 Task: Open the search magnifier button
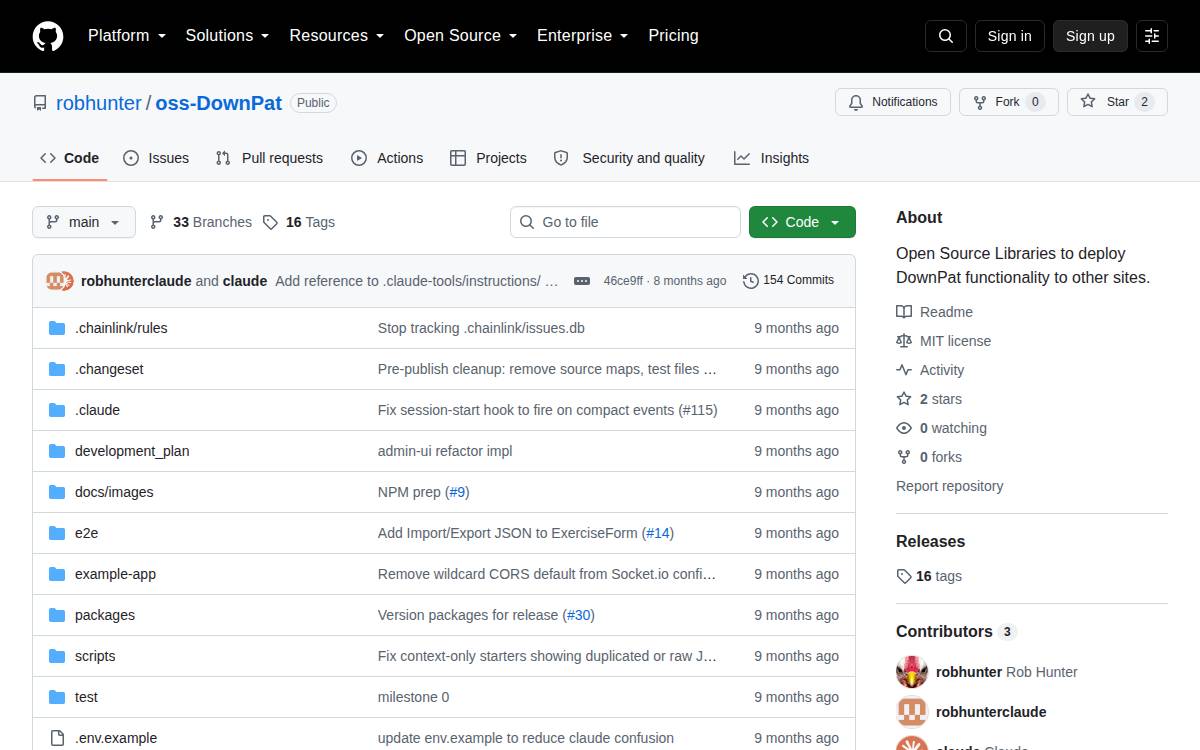point(946,36)
